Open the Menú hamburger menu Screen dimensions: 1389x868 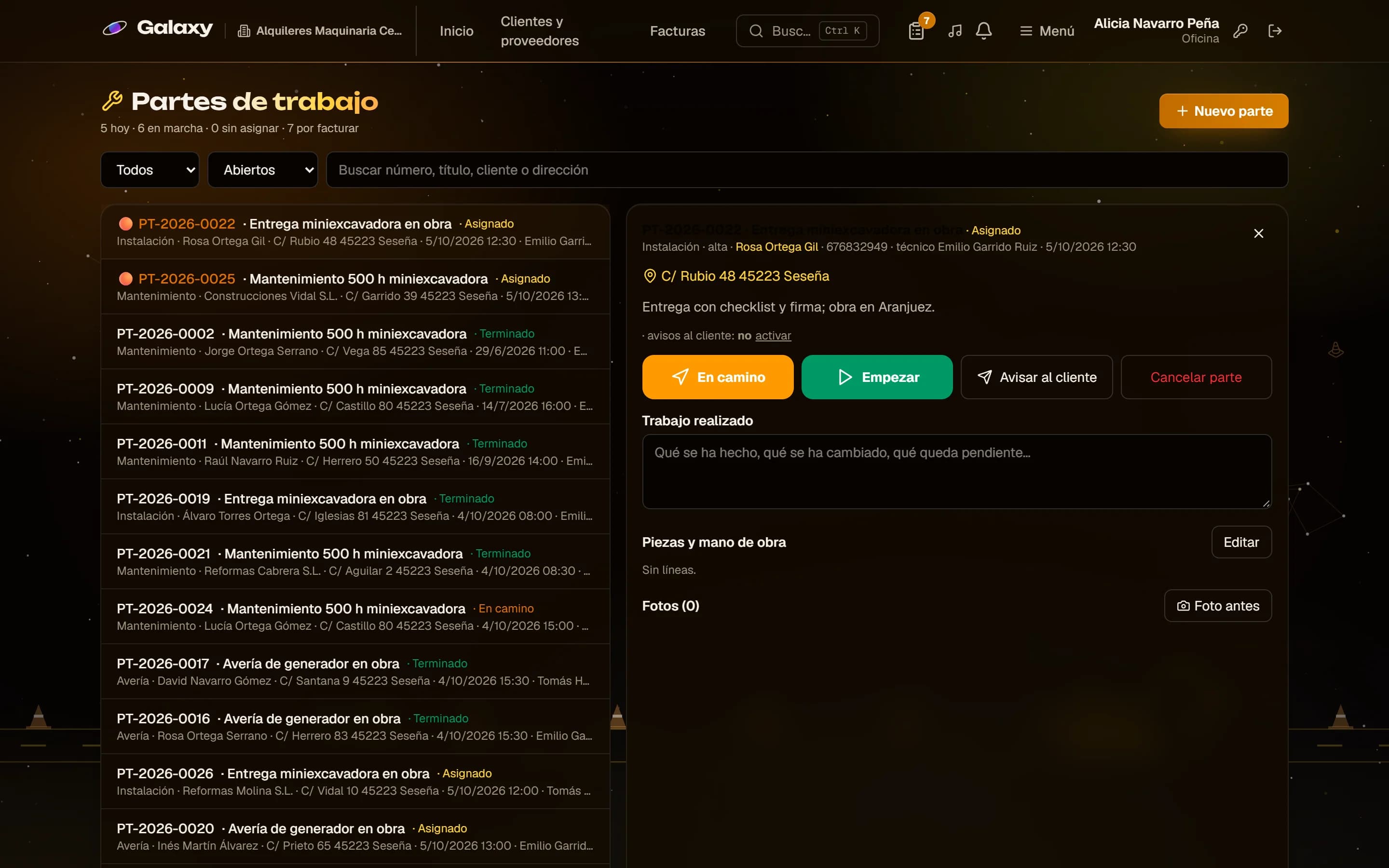1047,31
